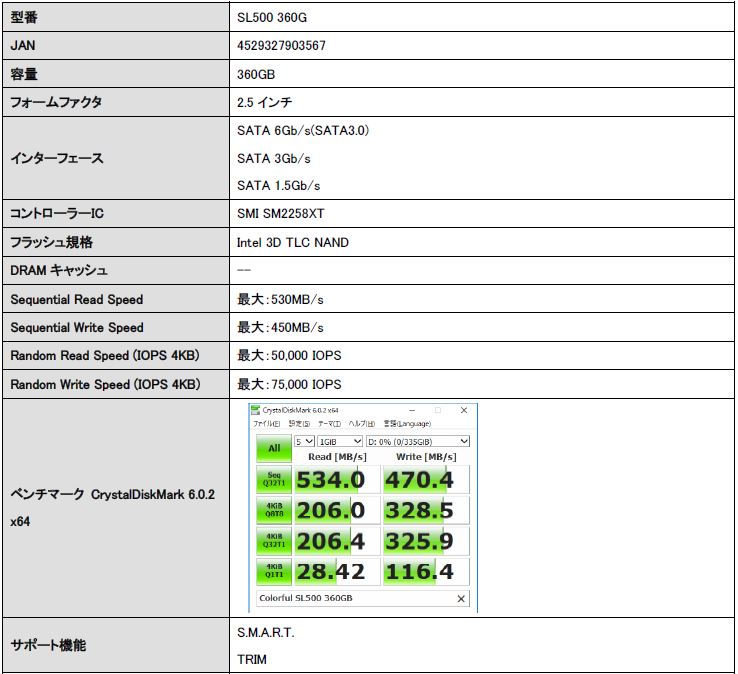Click the random write value 最大:75,000 IOPS
The width and height of the screenshot is (738, 674).
(289, 385)
